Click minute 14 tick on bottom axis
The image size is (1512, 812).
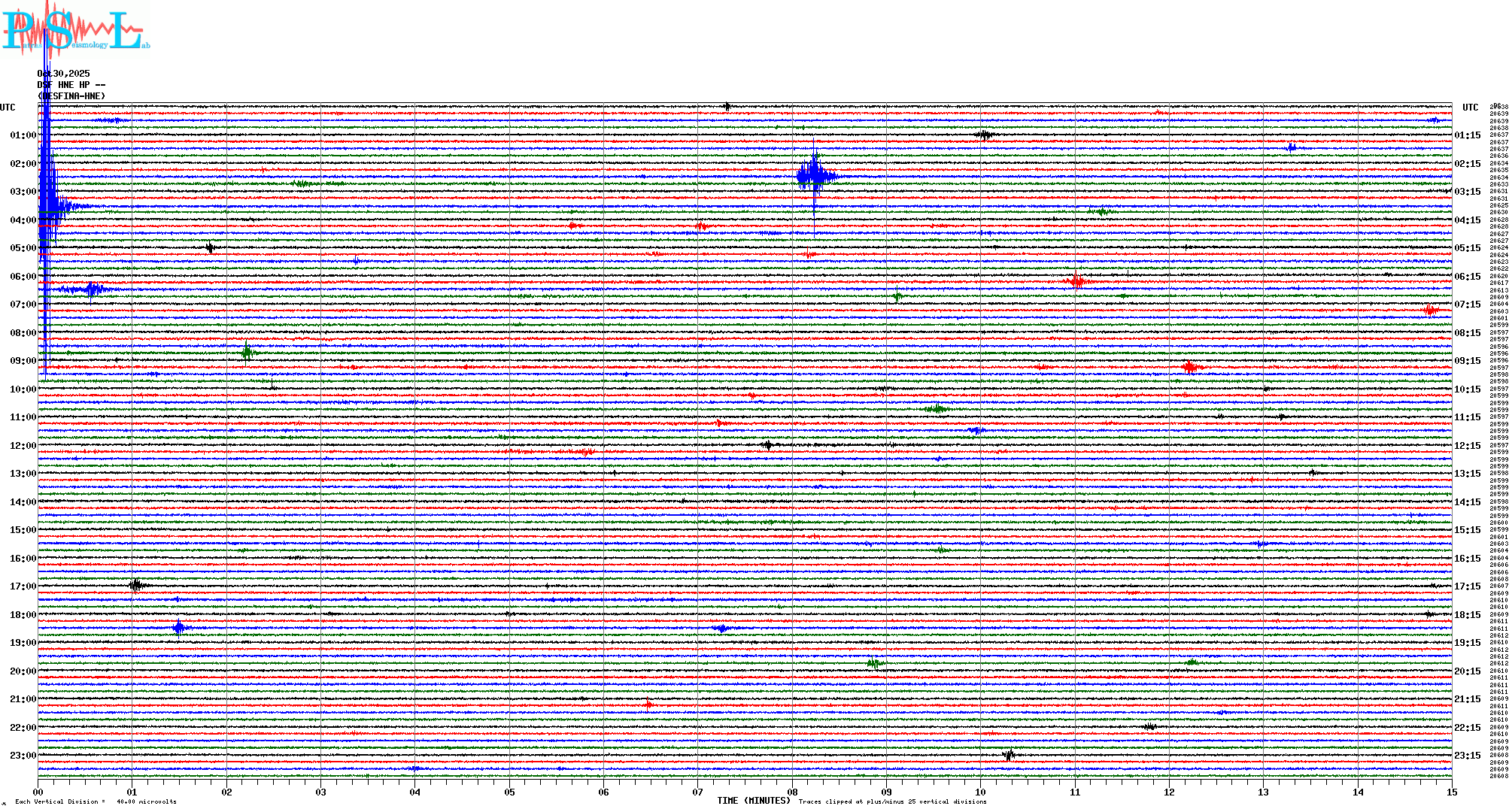[1358, 792]
